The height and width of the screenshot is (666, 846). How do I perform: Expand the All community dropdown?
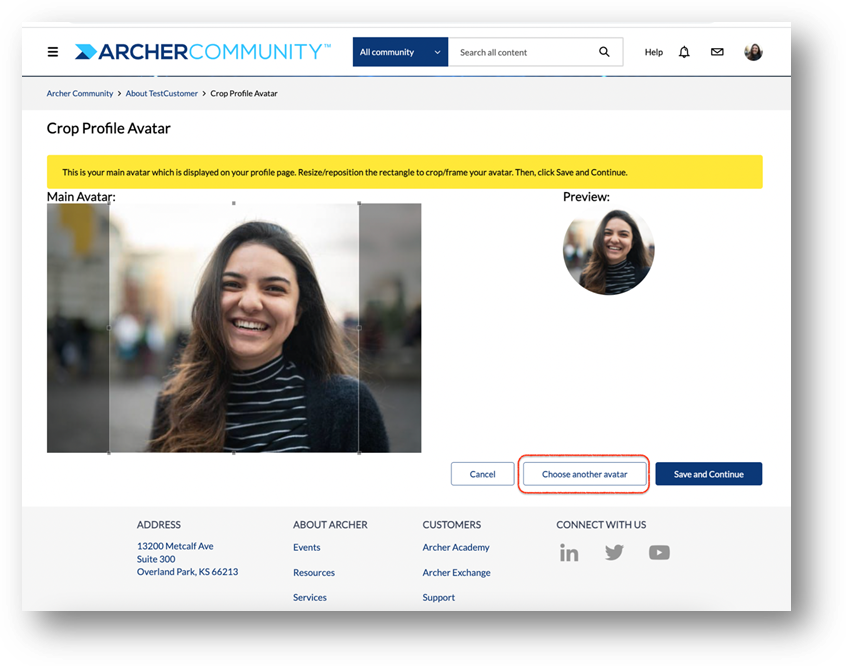400,52
